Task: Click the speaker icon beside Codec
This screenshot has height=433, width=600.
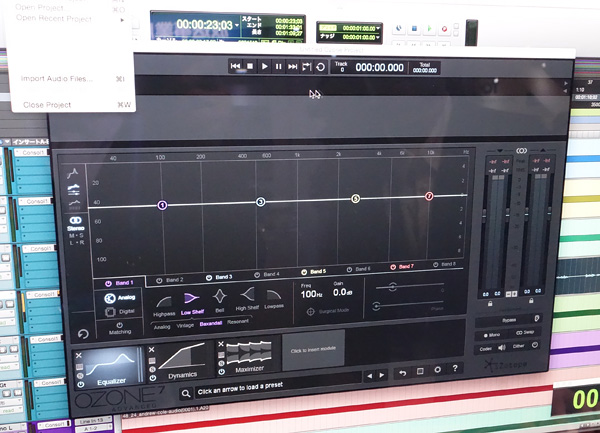Action: pos(502,348)
